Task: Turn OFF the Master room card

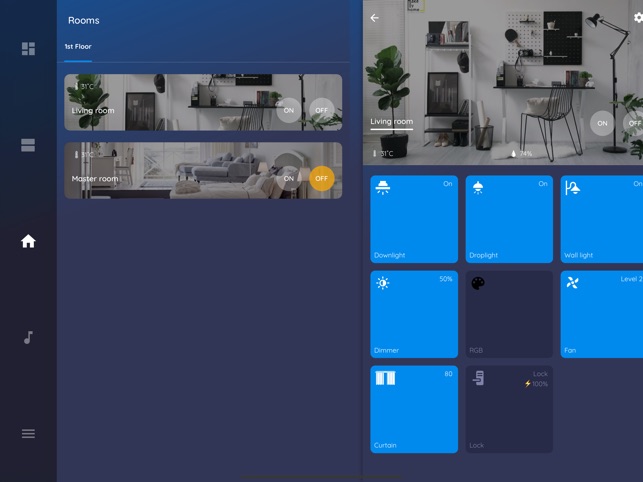Action: pyautogui.click(x=321, y=178)
